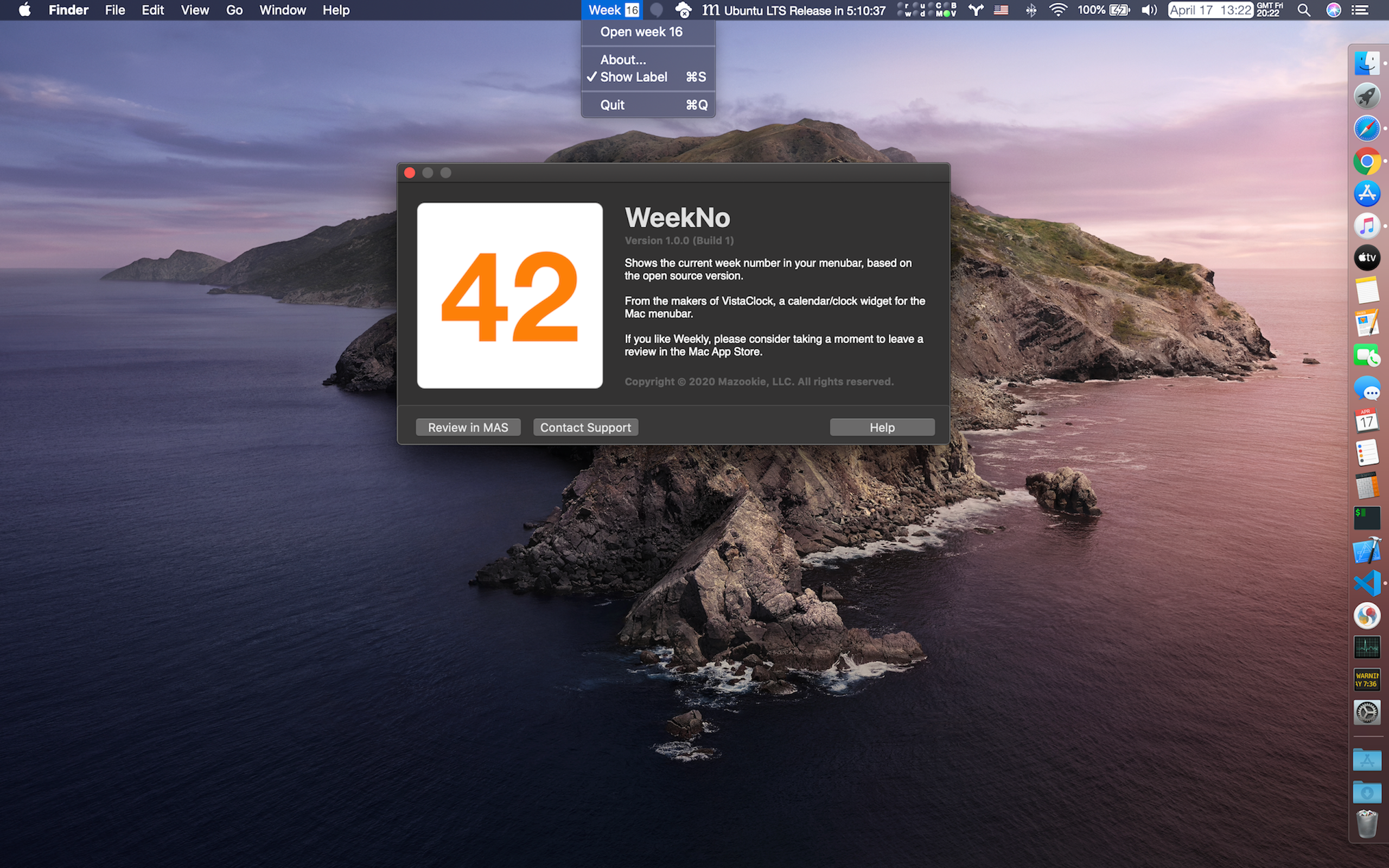Quit WeekNo from the dropdown menu
Viewport: 1389px width, 868px height.
(648, 105)
